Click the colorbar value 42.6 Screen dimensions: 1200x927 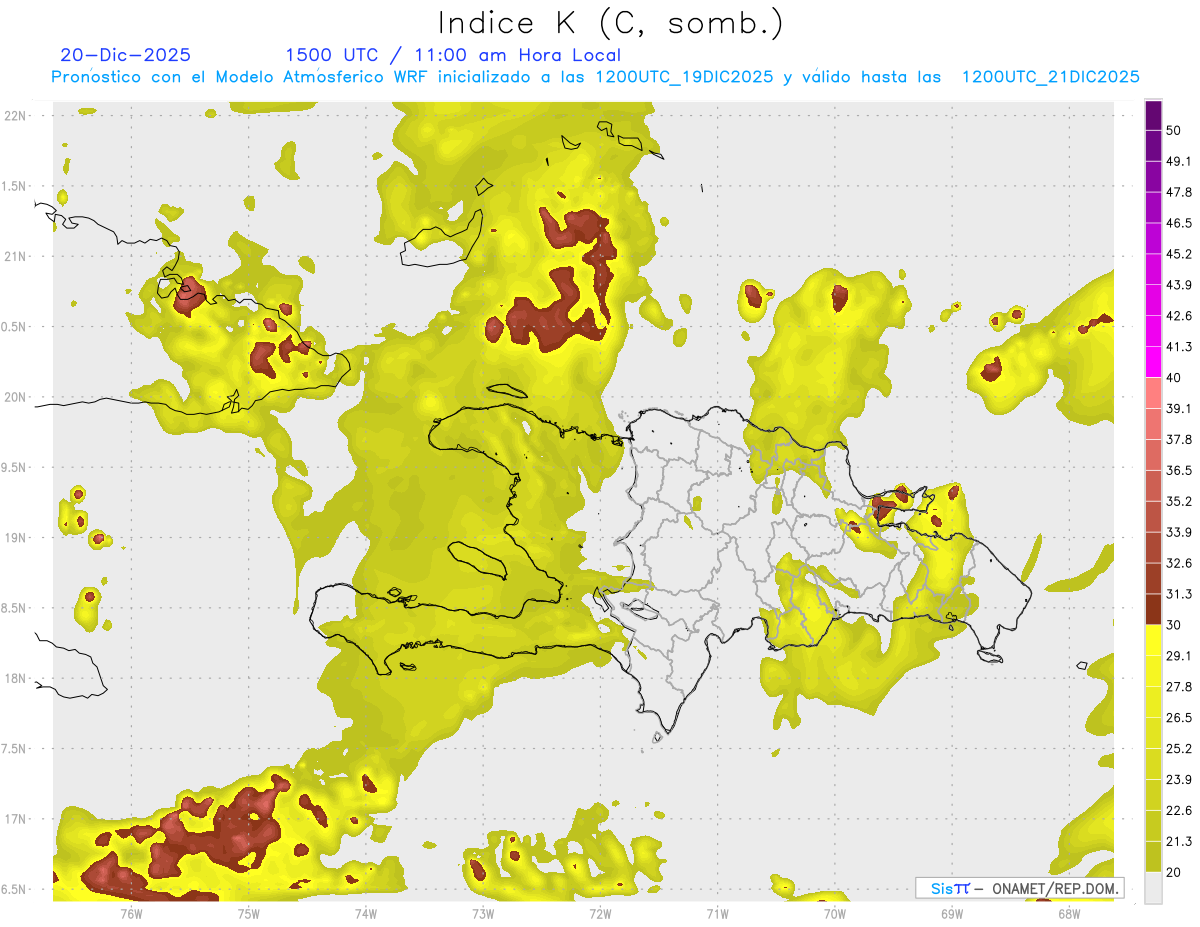click(x=1179, y=316)
